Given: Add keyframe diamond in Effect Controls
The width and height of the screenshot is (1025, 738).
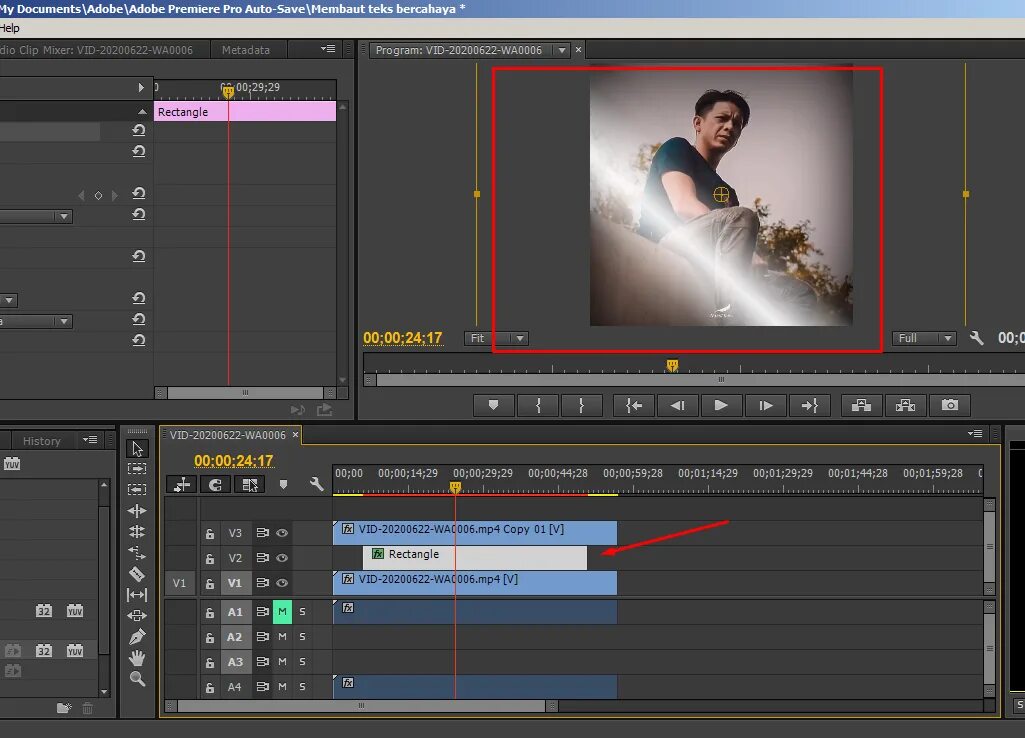Looking at the screenshot, I should 98,195.
